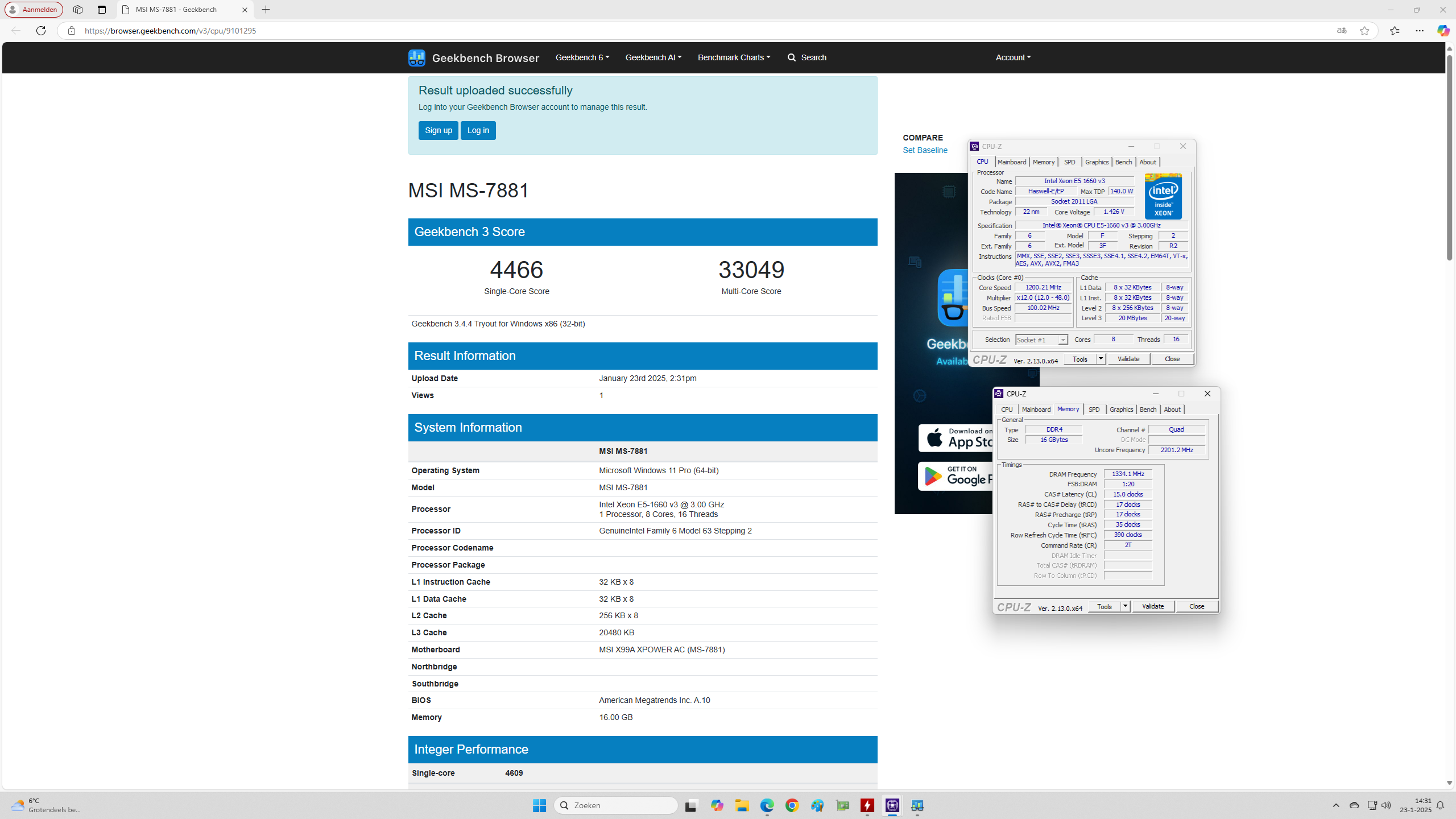Launch Copilot from the taskbar
Viewport: 1456px width, 819px height.
coord(717,805)
